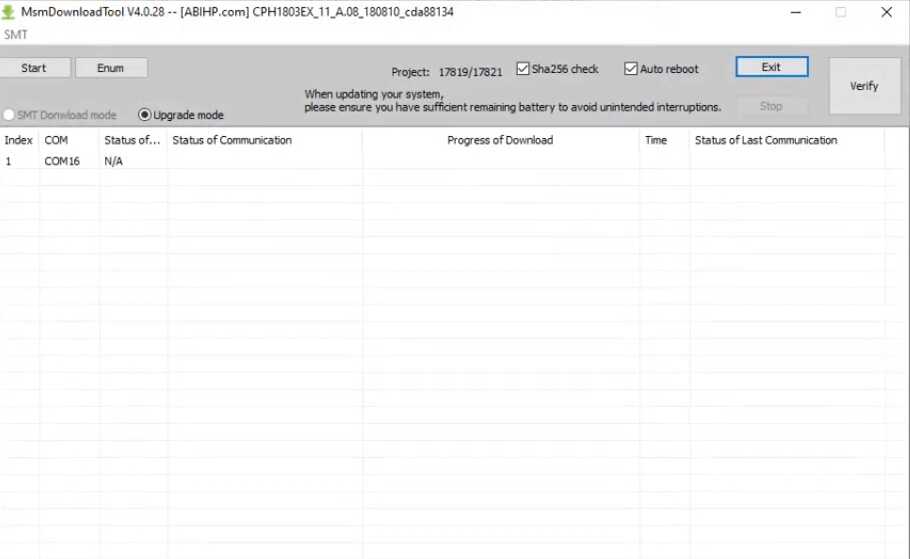Image resolution: width=910 pixels, height=559 pixels.
Task: Click the project number 17819/17821
Action: [470, 72]
